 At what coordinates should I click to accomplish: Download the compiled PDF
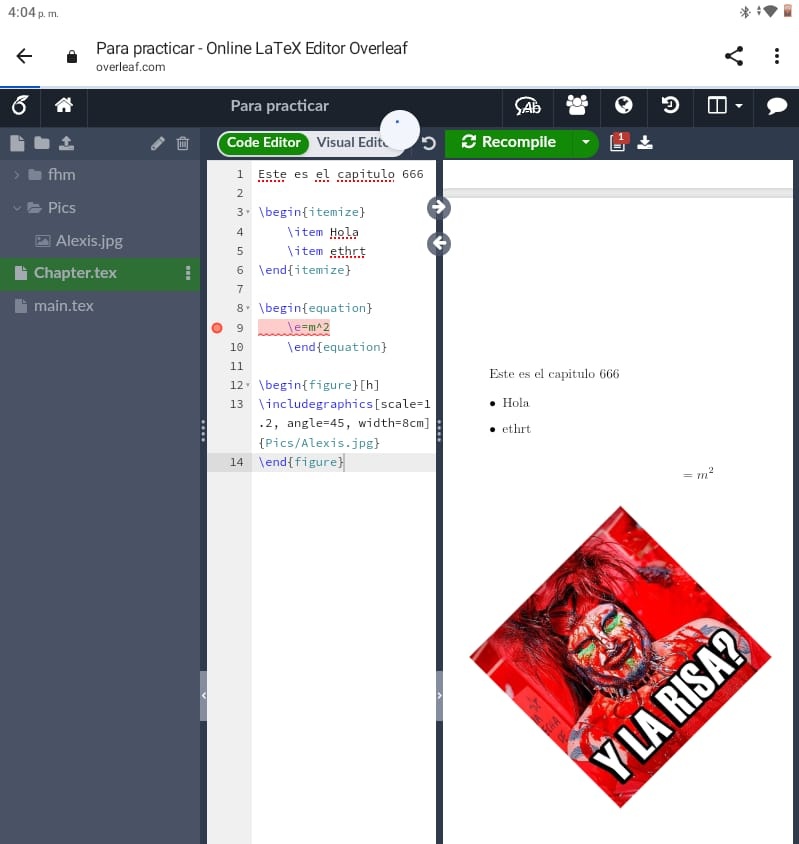[x=644, y=143]
